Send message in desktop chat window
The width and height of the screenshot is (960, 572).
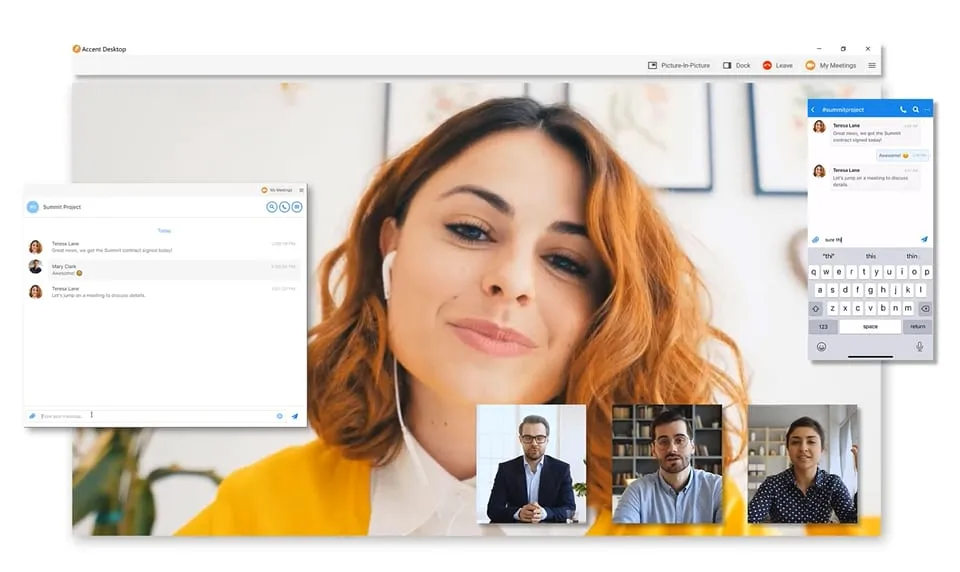(294, 416)
